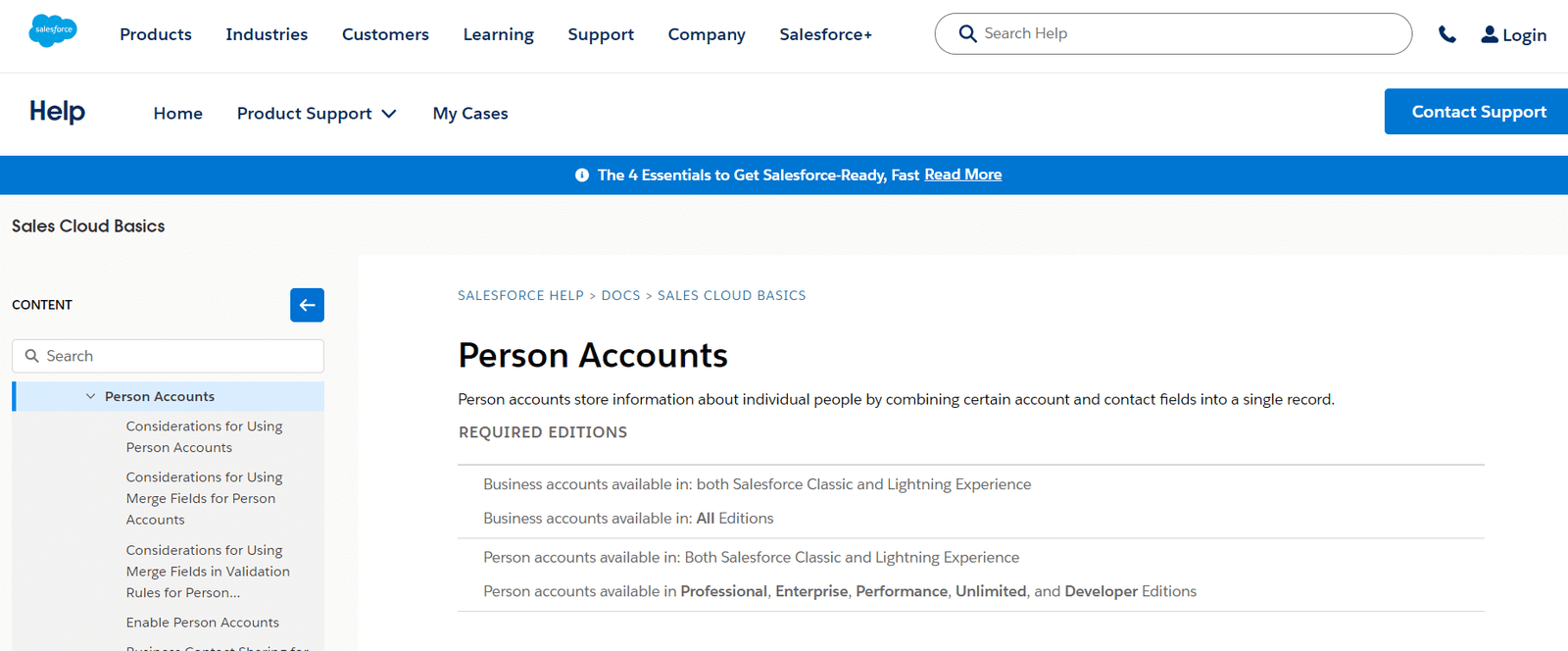Collapse the sidebar with the back arrow
Screen dimensions: 1568x651
[307, 305]
